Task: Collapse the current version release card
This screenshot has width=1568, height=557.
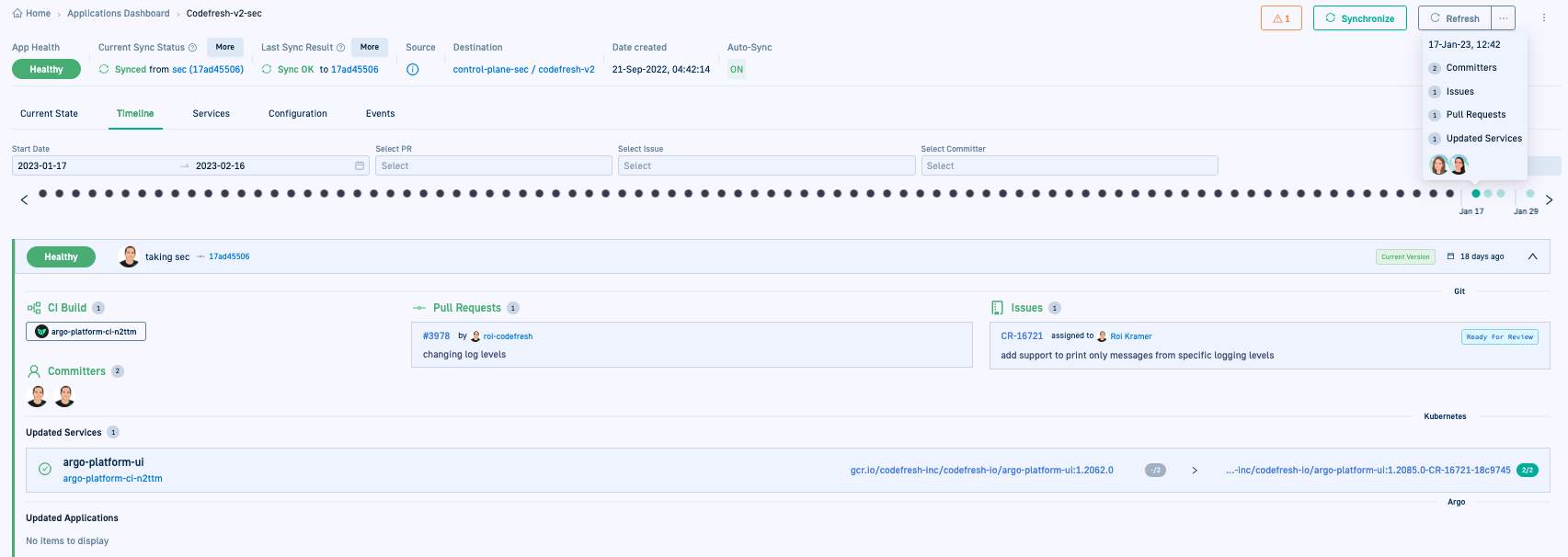Action: (x=1533, y=256)
